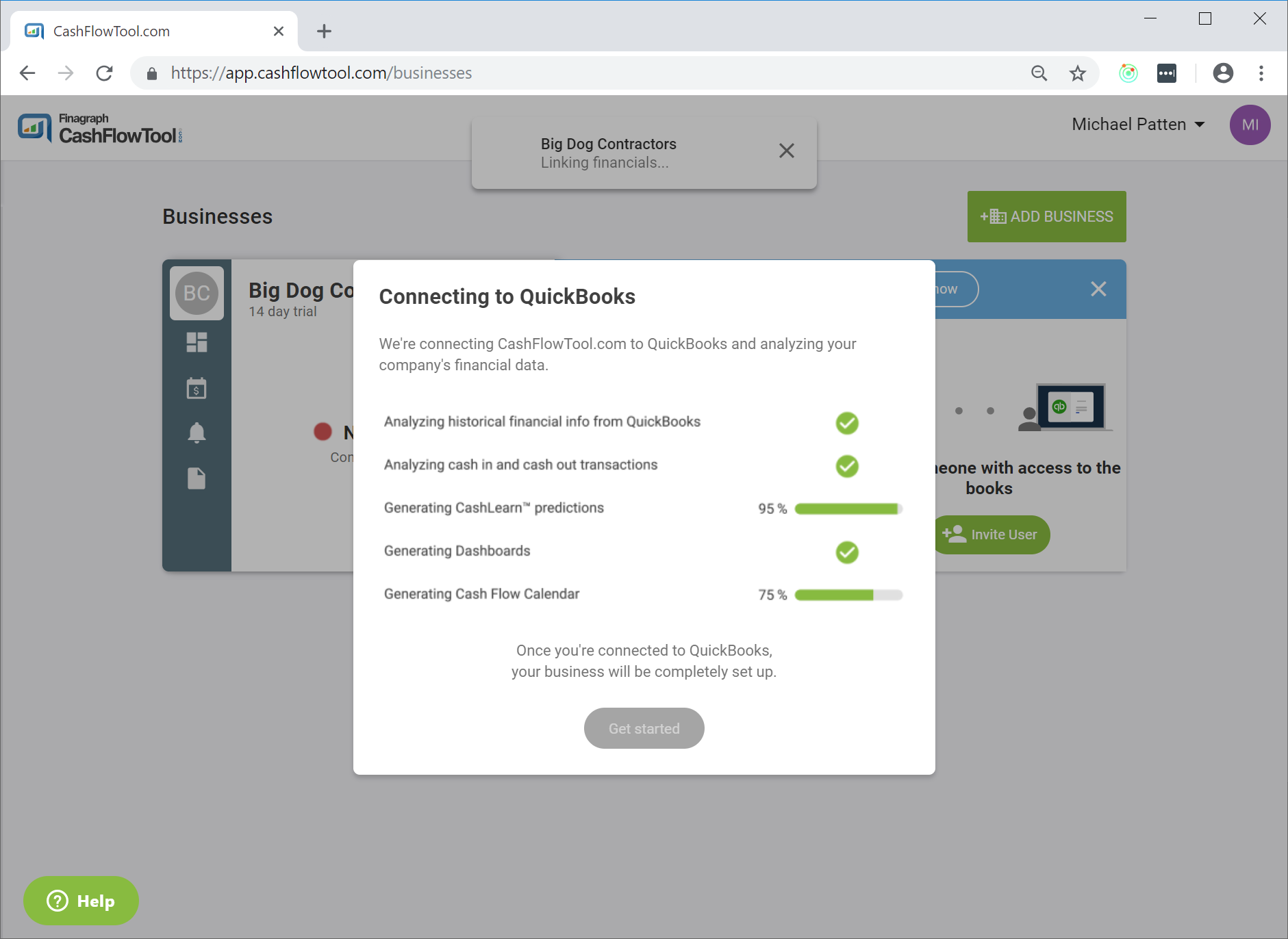Click the browser back arrow
Viewport: 1288px width, 939px height.
tap(27, 73)
